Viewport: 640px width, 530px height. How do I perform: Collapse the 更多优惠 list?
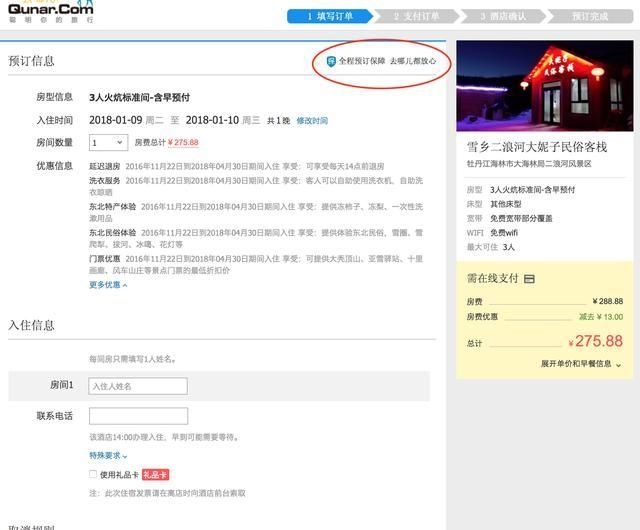point(108,285)
